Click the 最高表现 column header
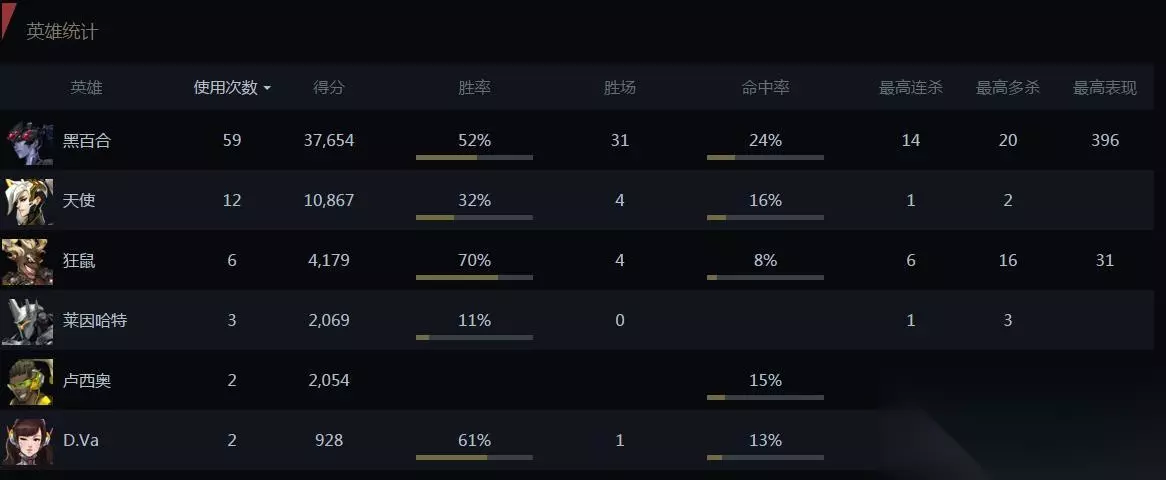Image resolution: width=1166 pixels, height=480 pixels. point(1104,88)
